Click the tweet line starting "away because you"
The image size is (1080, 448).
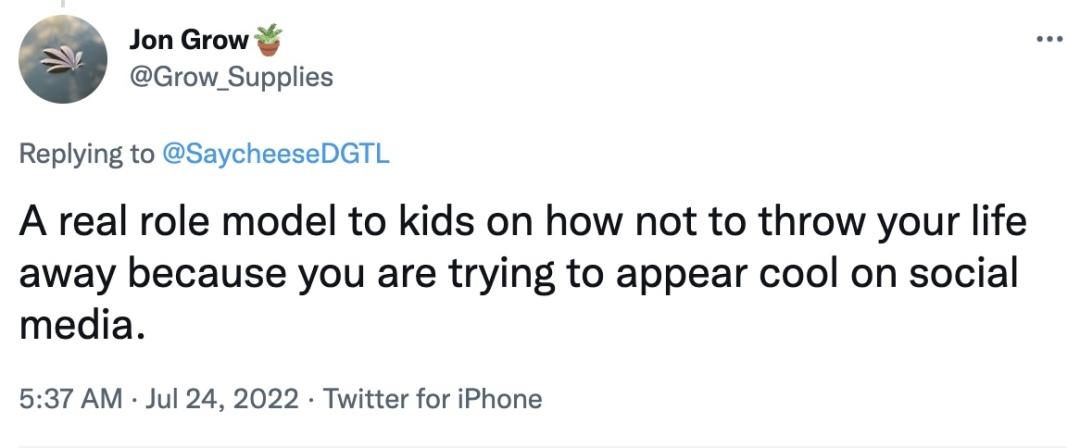tap(518, 274)
